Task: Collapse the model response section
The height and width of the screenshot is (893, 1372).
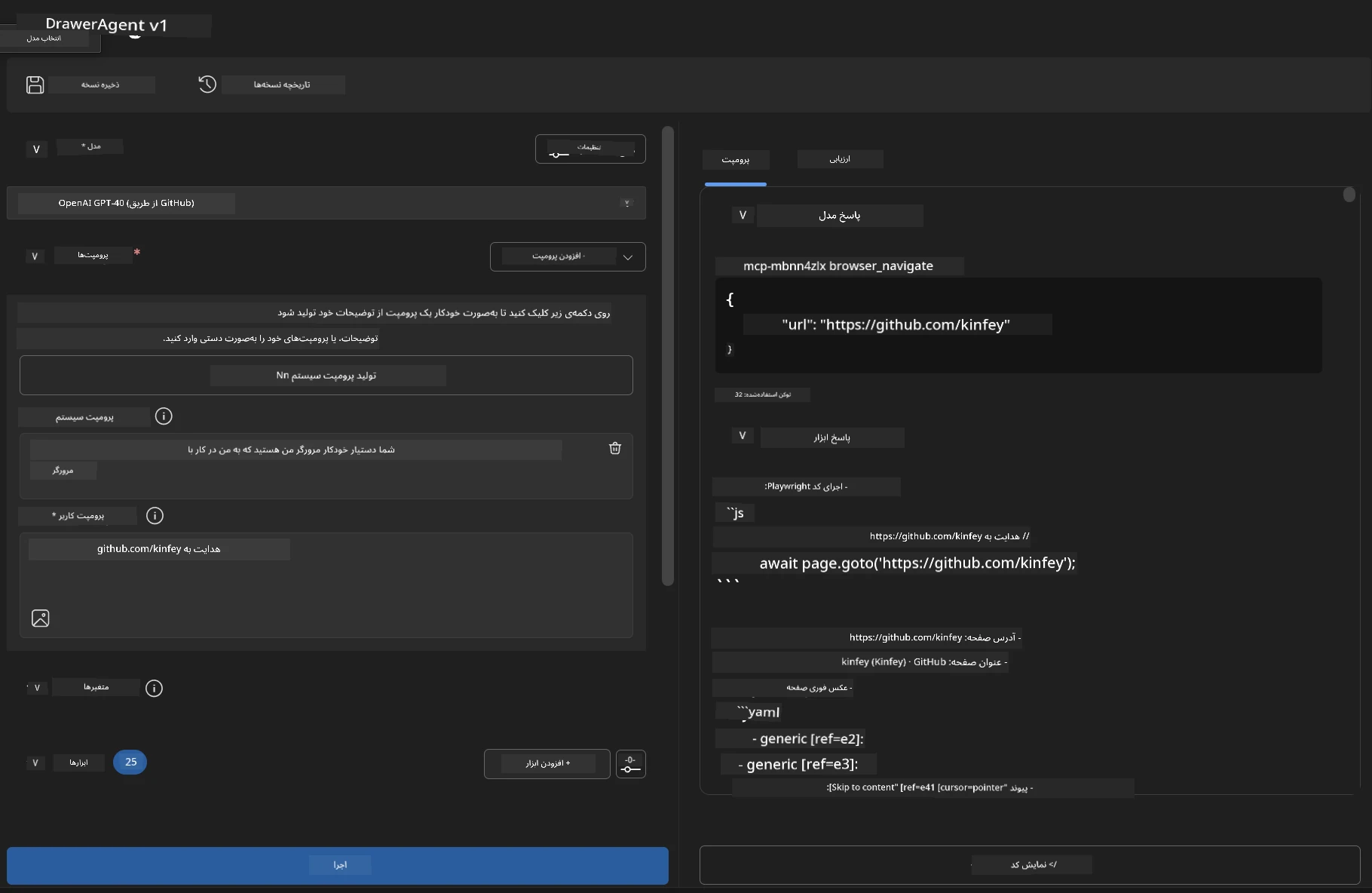Action: click(x=743, y=215)
